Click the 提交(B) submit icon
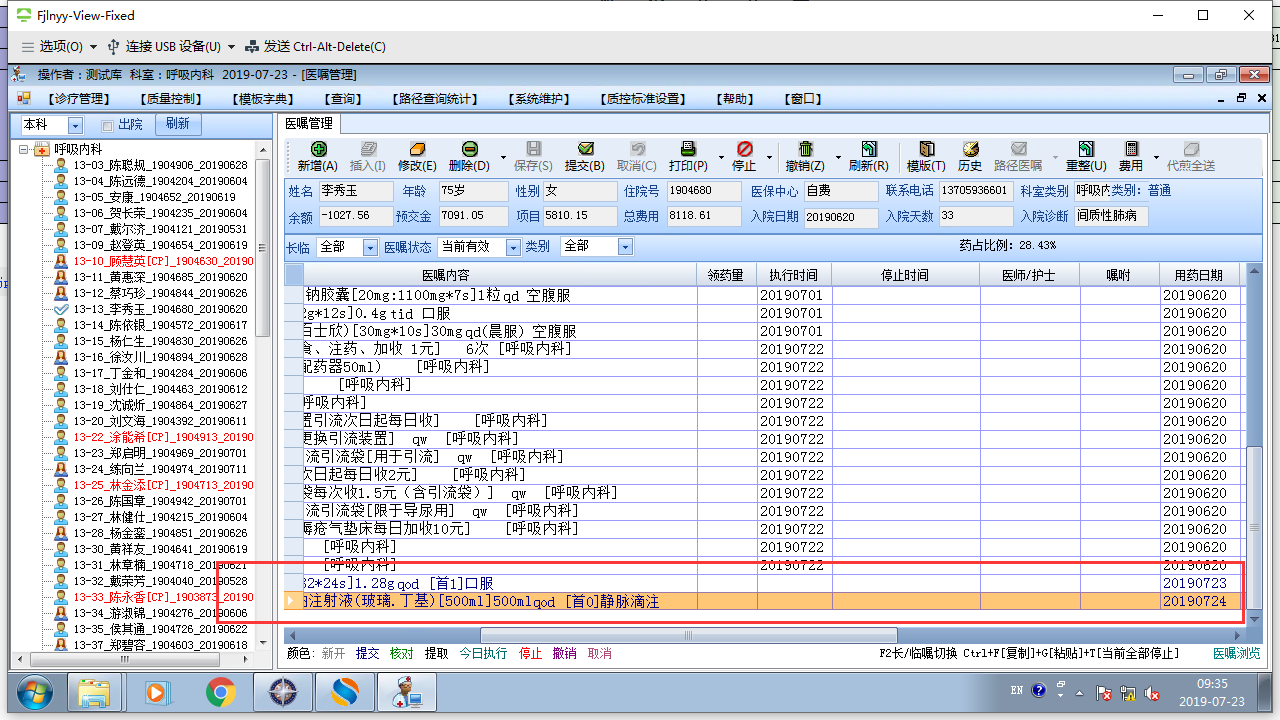The width and height of the screenshot is (1280, 720). 585,149
